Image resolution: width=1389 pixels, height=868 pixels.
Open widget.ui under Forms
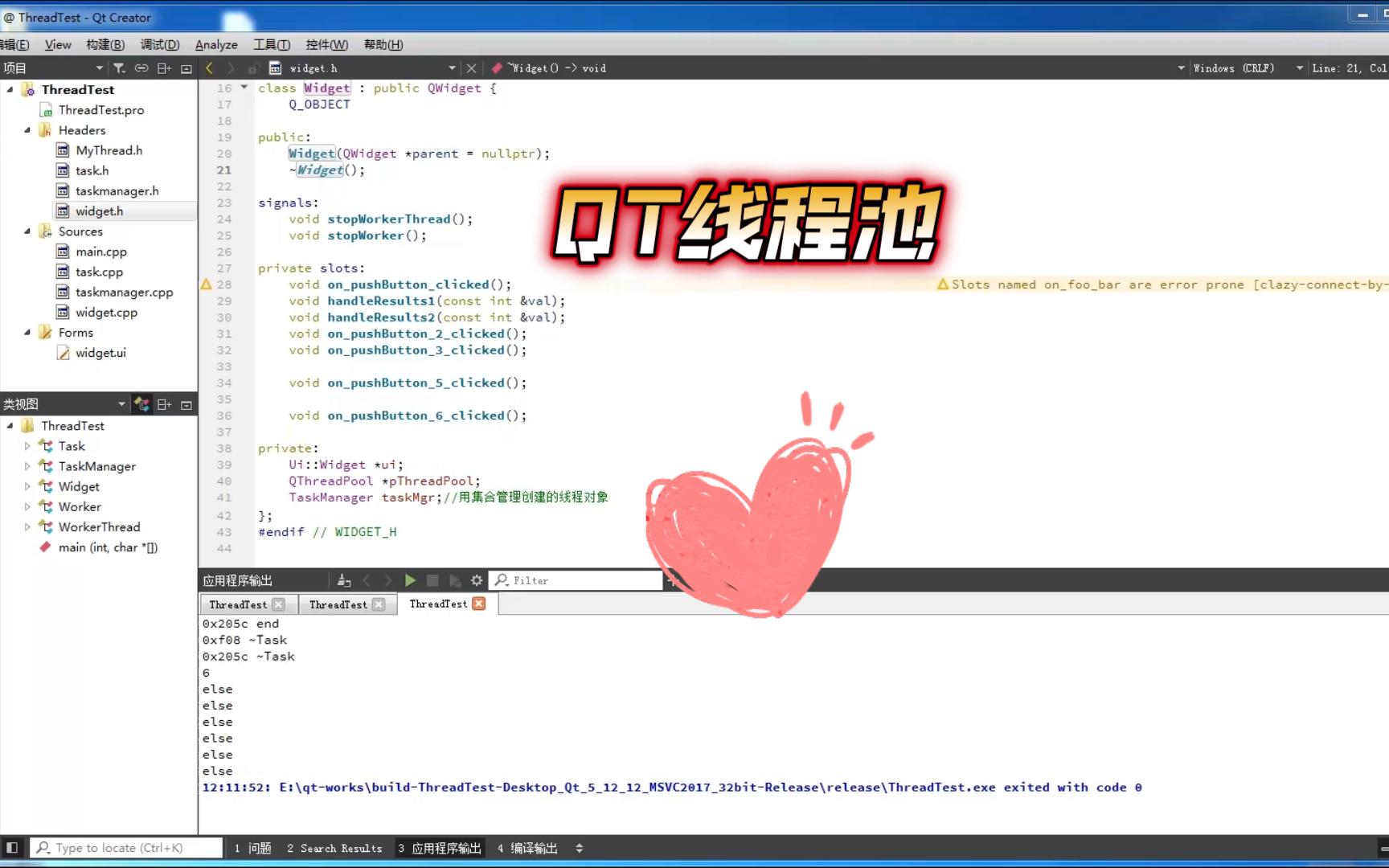pos(100,352)
